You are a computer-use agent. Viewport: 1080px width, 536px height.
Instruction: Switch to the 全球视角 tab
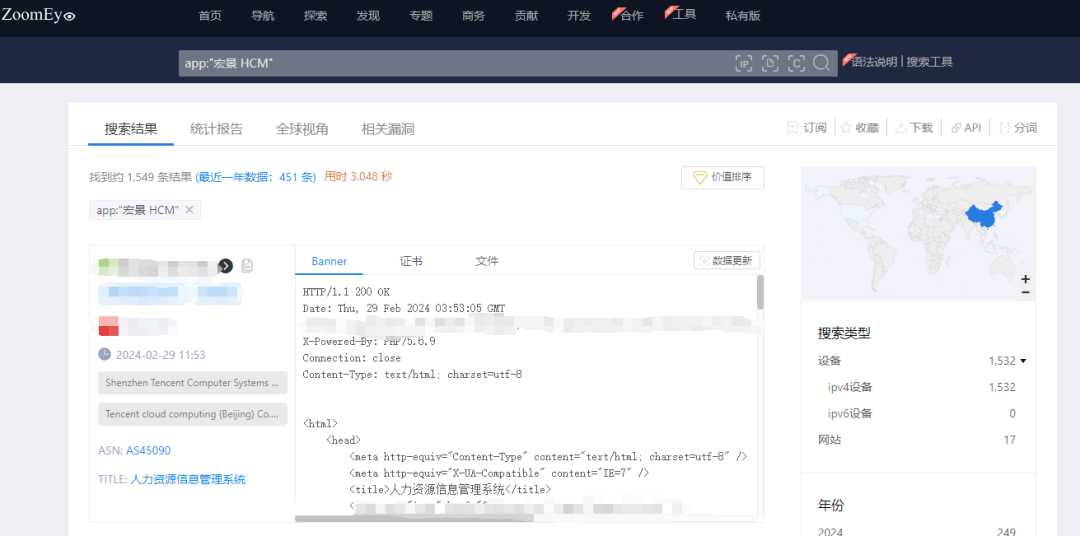point(302,129)
